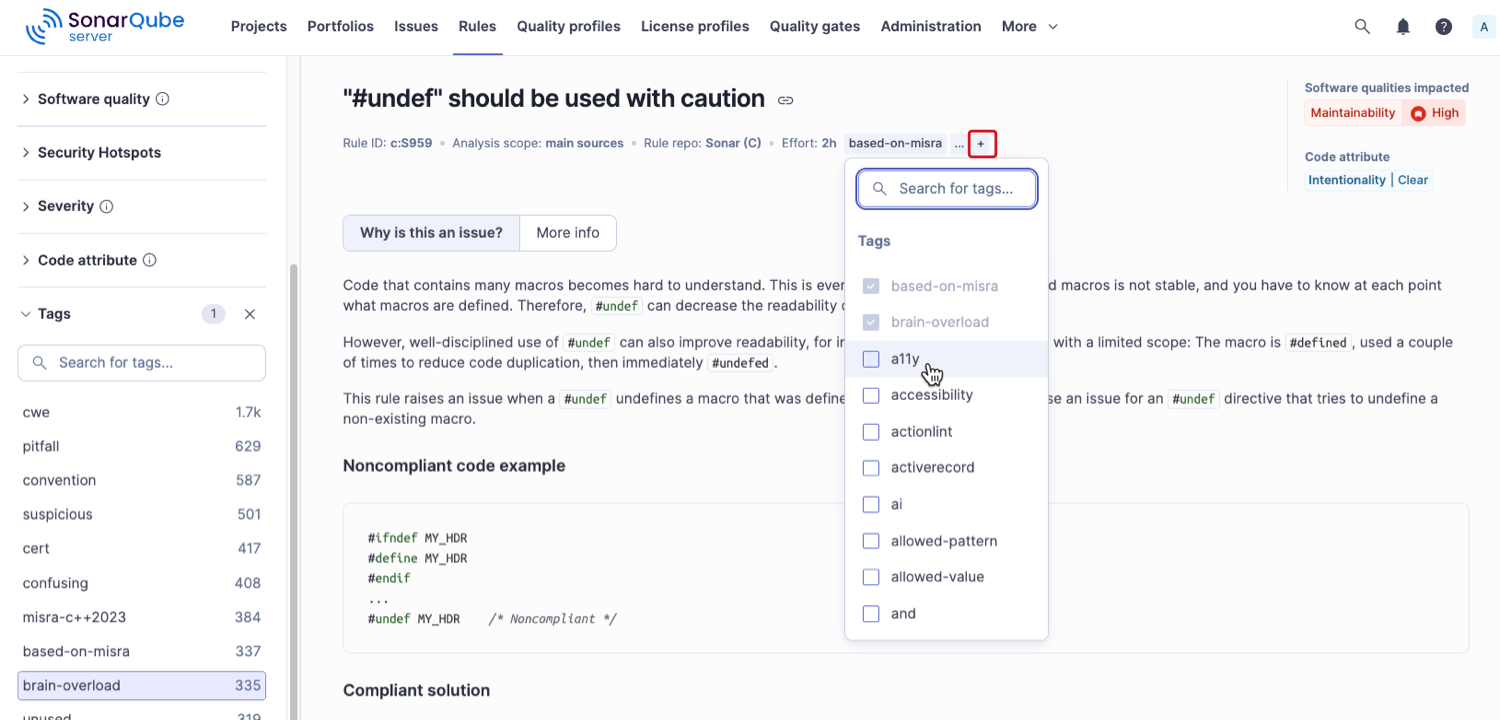Open the notifications bell
The height and width of the screenshot is (720, 1500).
click(1403, 27)
